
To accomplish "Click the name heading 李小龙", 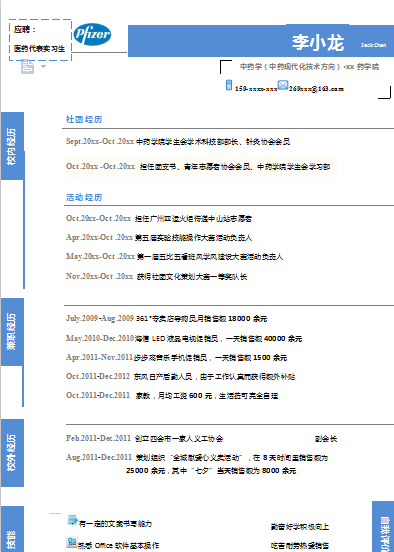I will point(318,43).
